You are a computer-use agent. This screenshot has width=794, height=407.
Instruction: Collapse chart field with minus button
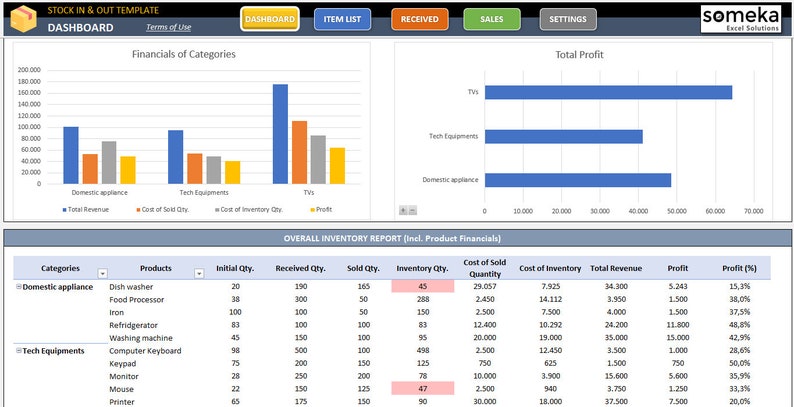coord(413,210)
